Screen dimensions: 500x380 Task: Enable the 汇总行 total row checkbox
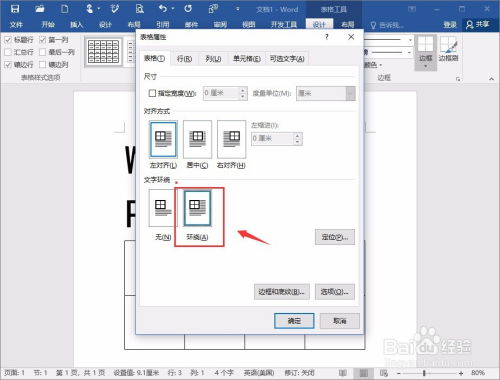[x=8, y=52]
